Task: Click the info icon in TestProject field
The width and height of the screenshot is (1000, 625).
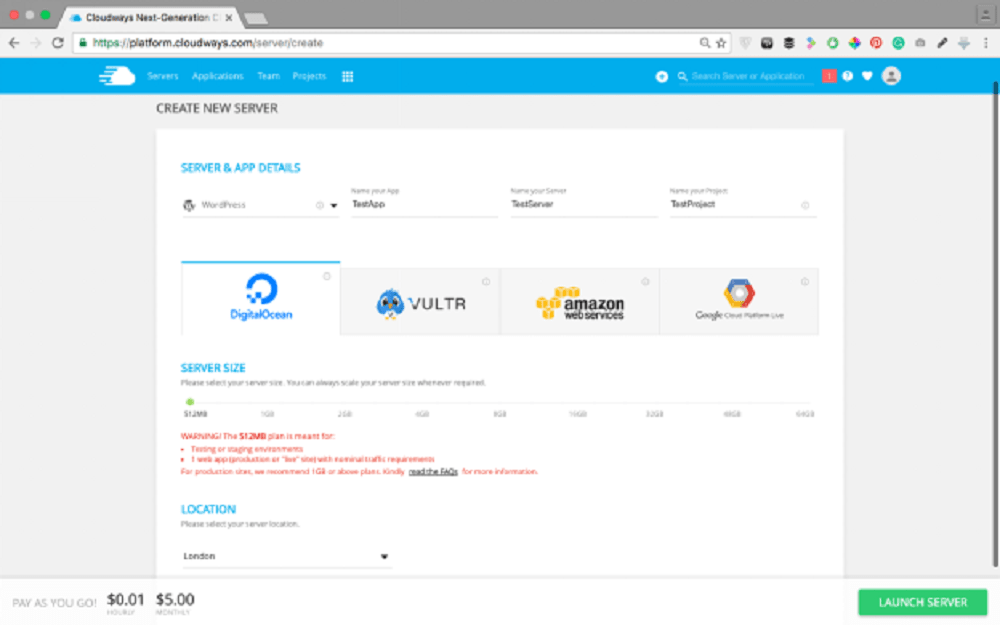Action: 805,205
